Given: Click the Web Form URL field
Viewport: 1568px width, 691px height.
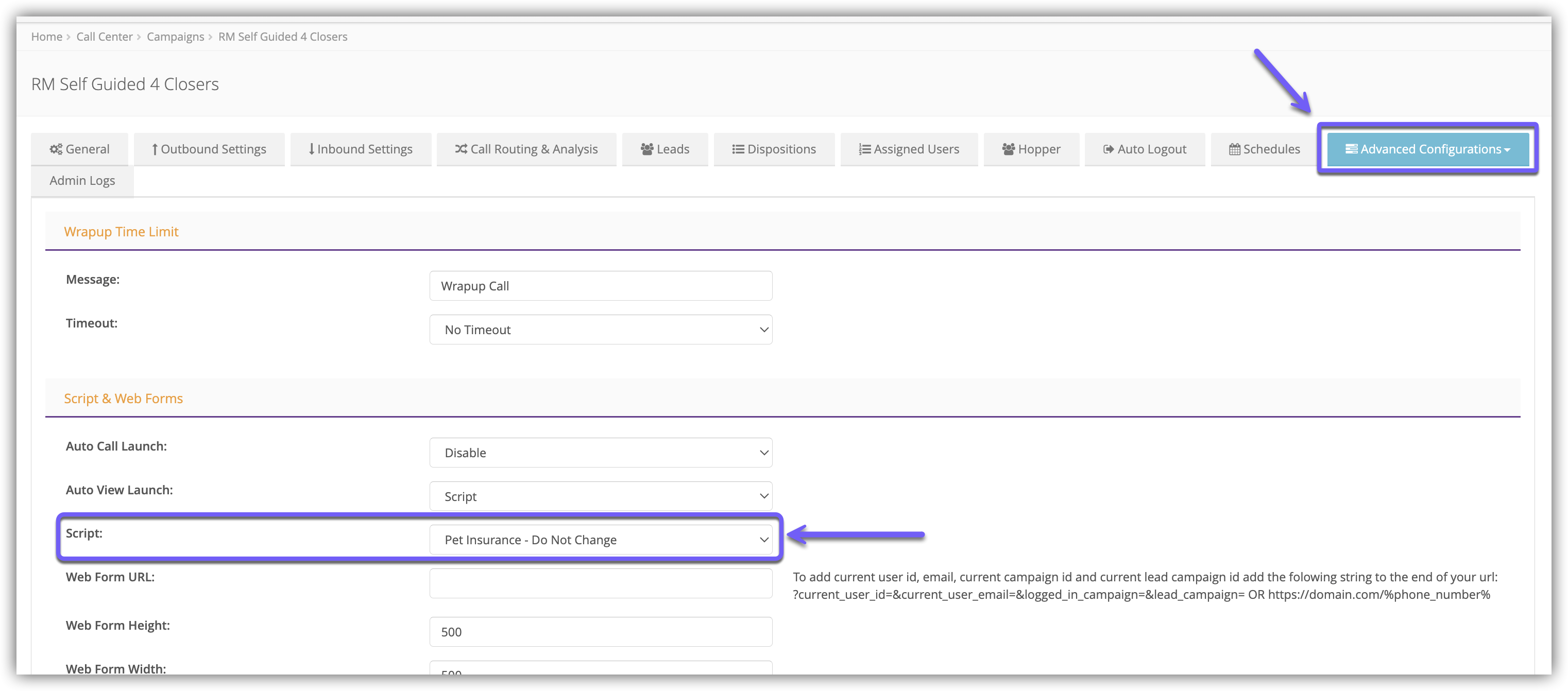Looking at the screenshot, I should [601, 583].
